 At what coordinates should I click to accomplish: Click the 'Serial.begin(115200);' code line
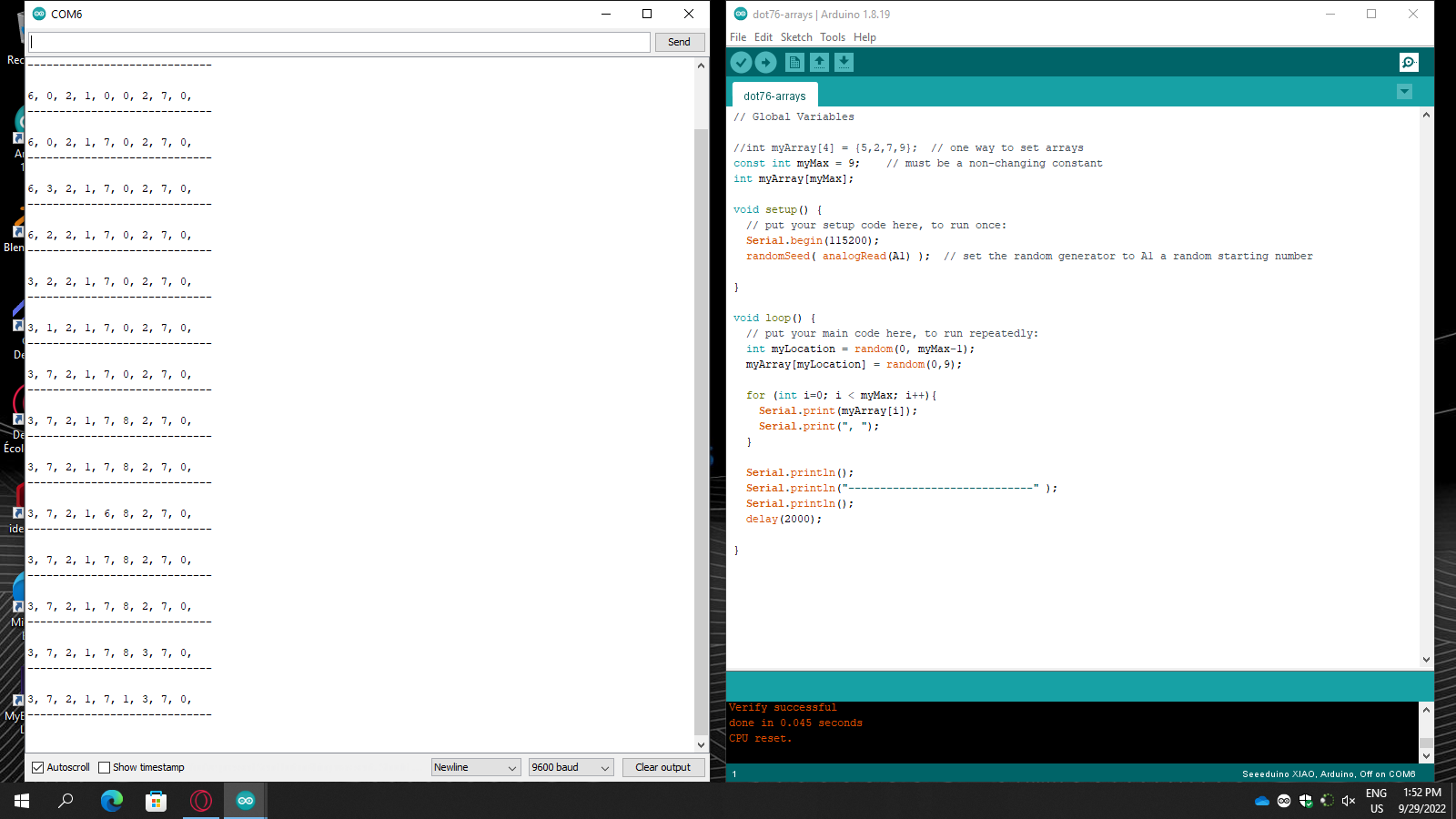click(813, 240)
